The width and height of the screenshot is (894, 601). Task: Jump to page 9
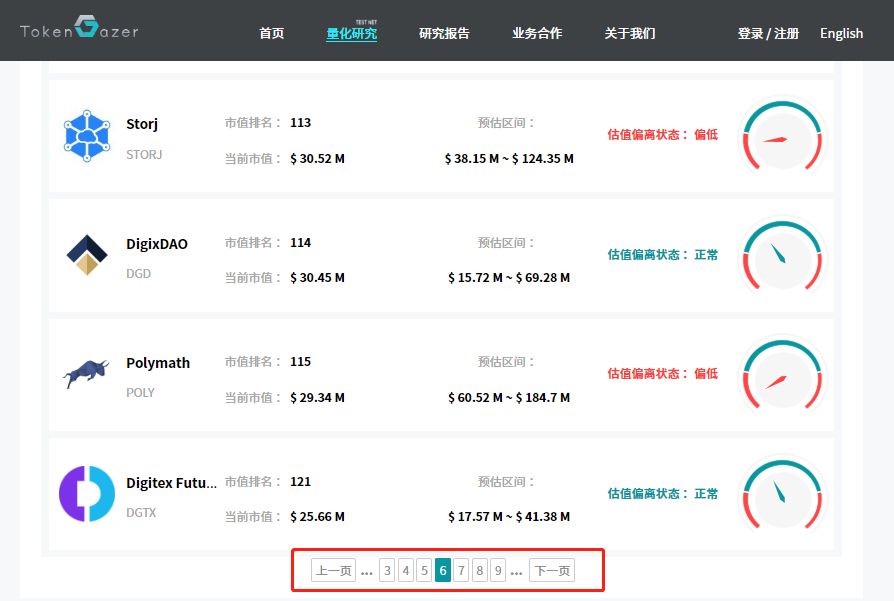point(498,570)
